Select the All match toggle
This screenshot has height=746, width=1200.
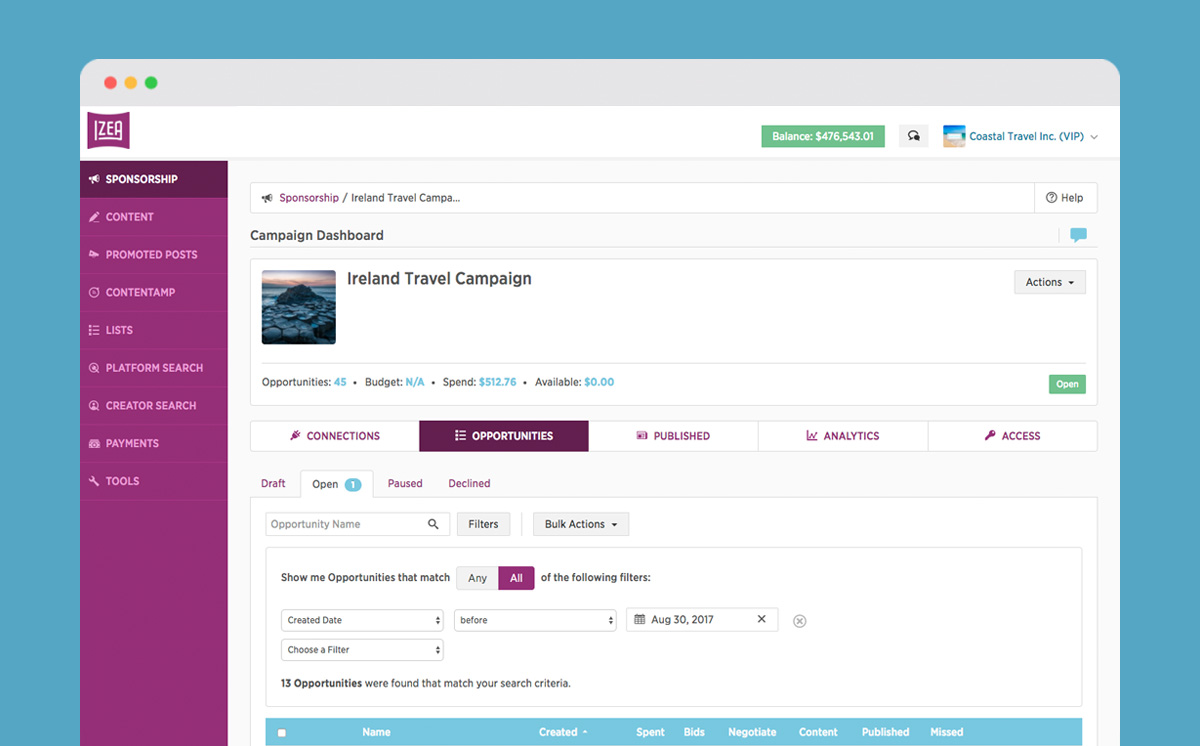tap(516, 578)
